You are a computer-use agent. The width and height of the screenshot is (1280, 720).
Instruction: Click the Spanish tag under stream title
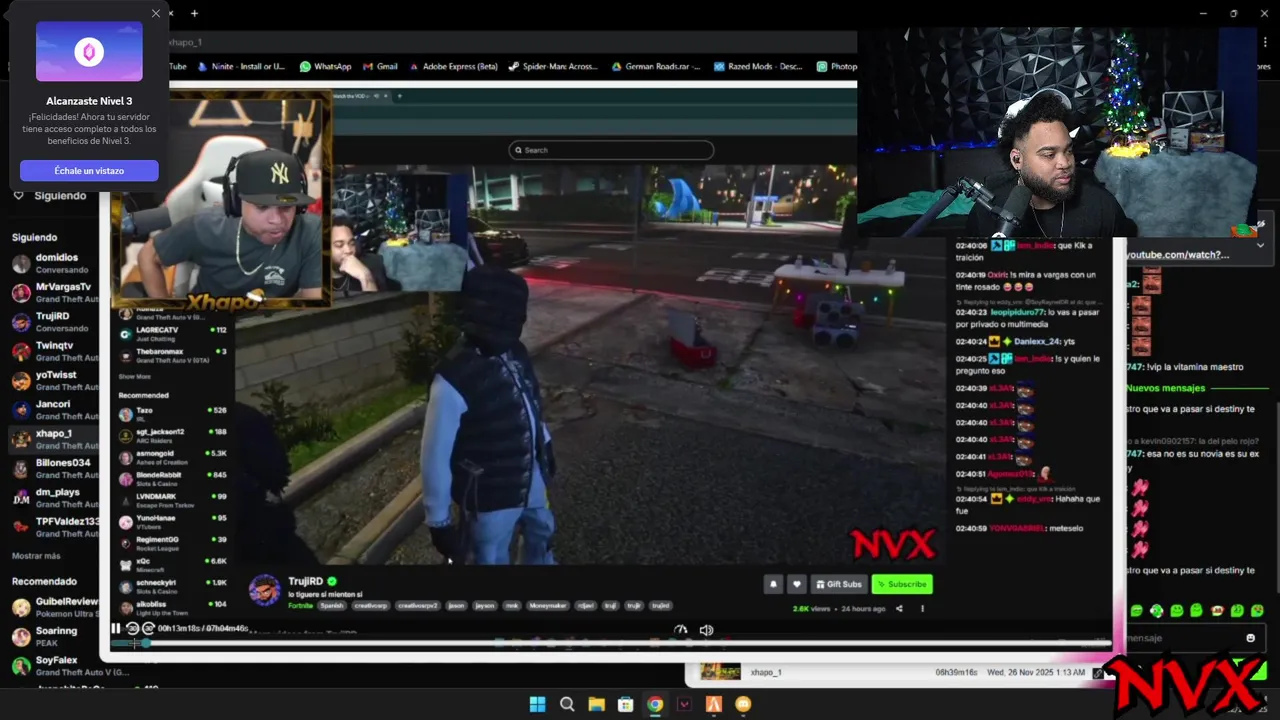331,606
